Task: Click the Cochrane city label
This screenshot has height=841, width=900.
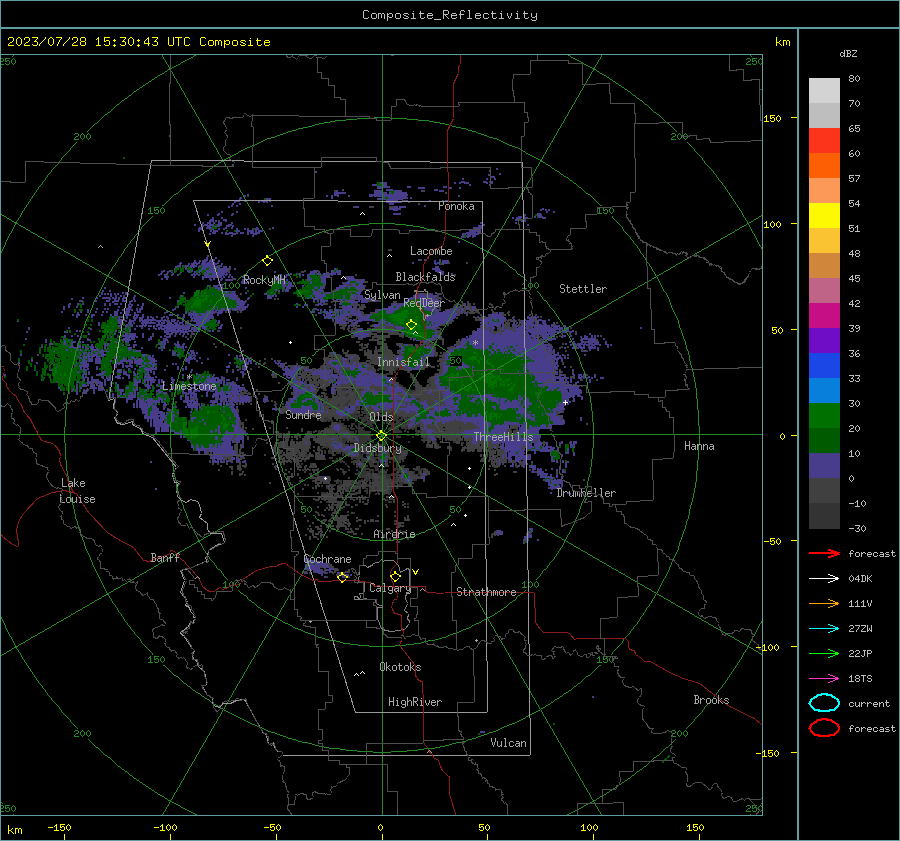Action: pyautogui.click(x=327, y=559)
